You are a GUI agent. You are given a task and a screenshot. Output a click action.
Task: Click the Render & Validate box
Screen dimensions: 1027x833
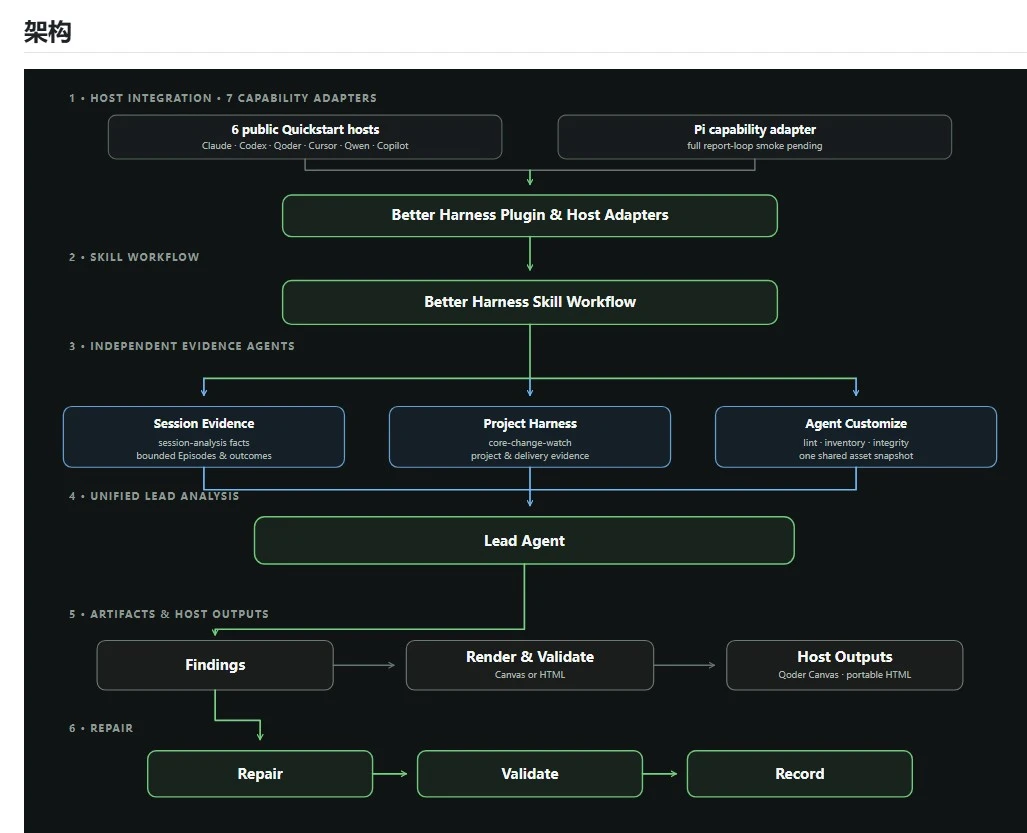coord(530,665)
